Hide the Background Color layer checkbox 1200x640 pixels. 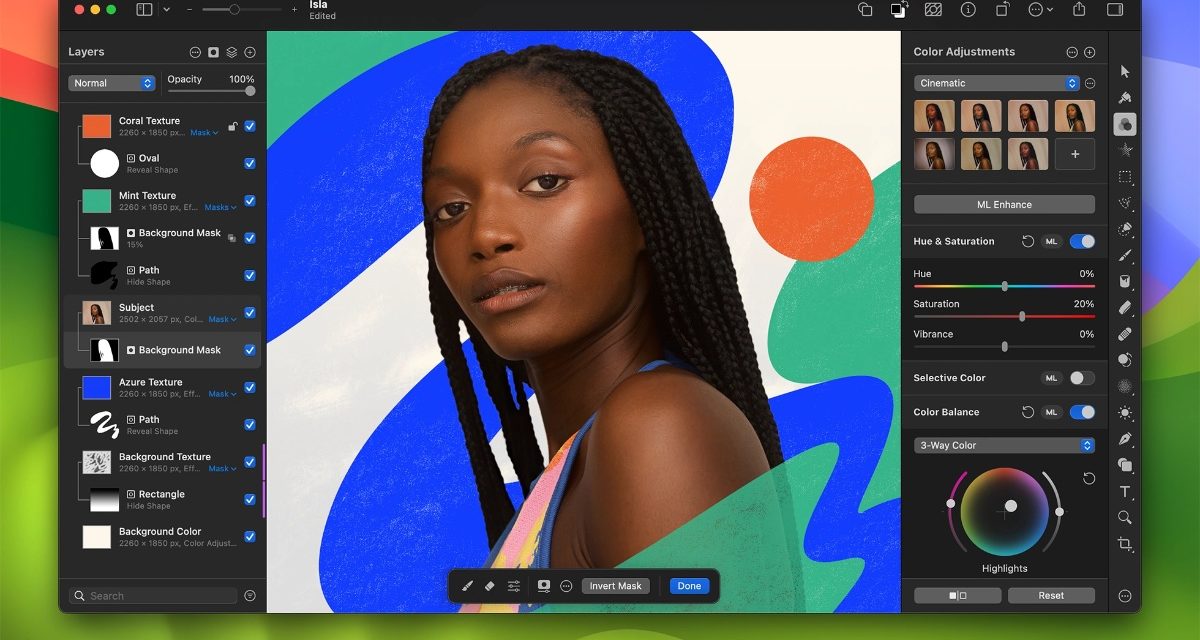[250, 537]
